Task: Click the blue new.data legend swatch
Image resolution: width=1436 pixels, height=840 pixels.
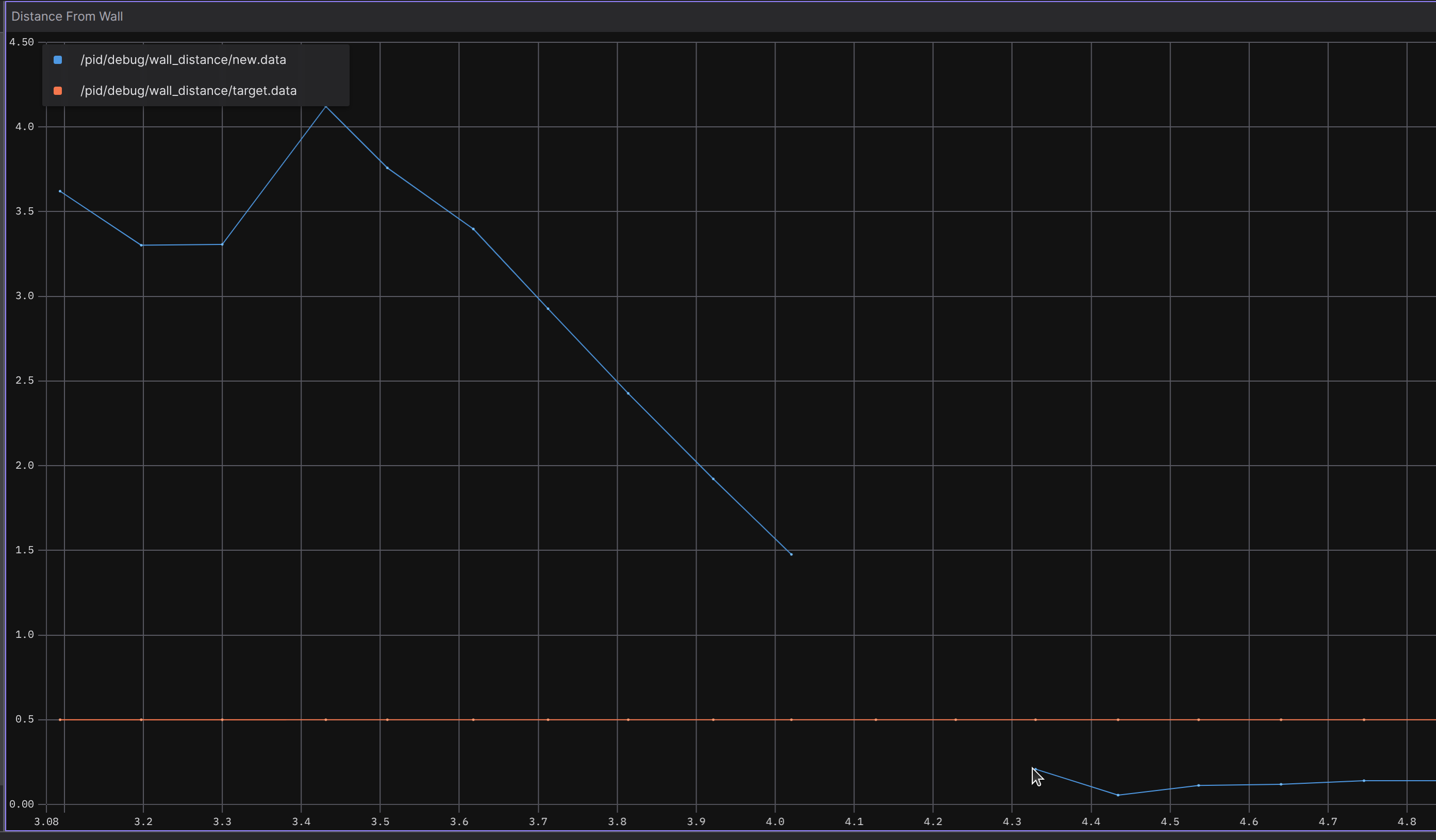Action: point(57,59)
